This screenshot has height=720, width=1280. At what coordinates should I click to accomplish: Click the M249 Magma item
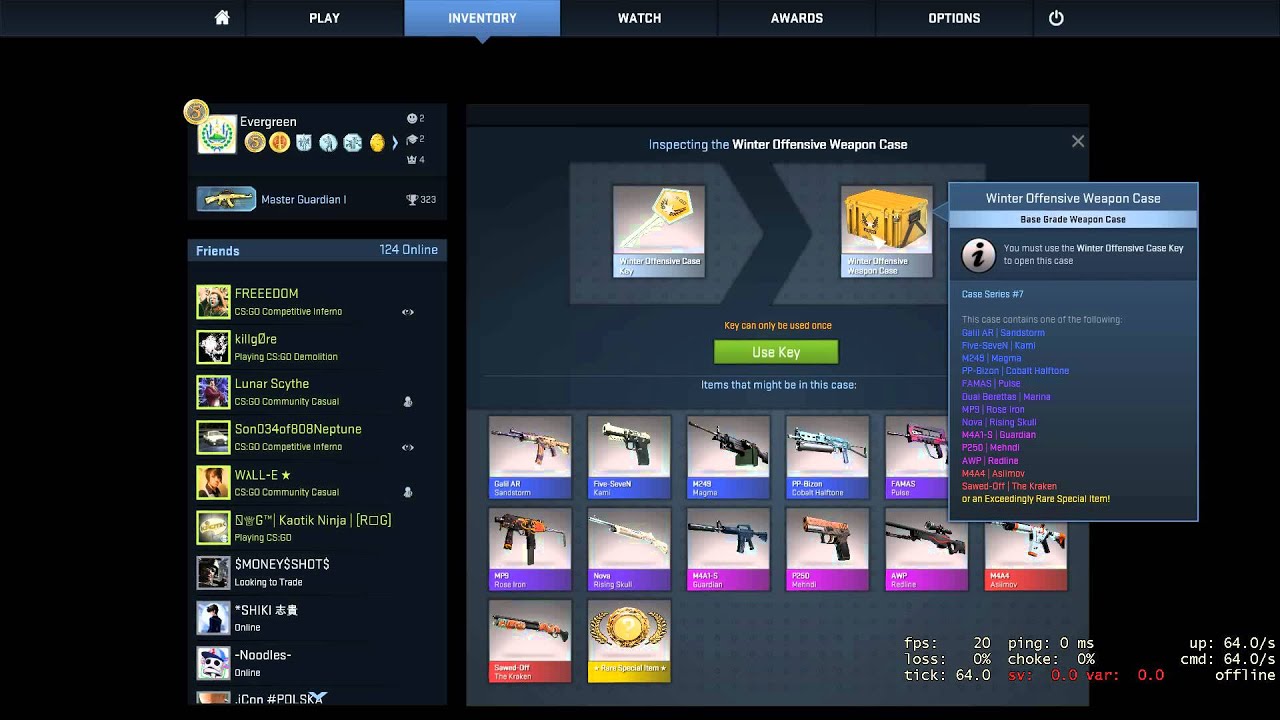728,457
